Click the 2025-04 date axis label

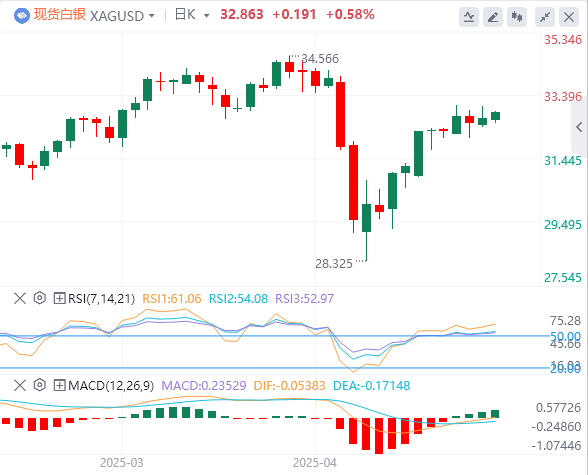(x=315, y=463)
